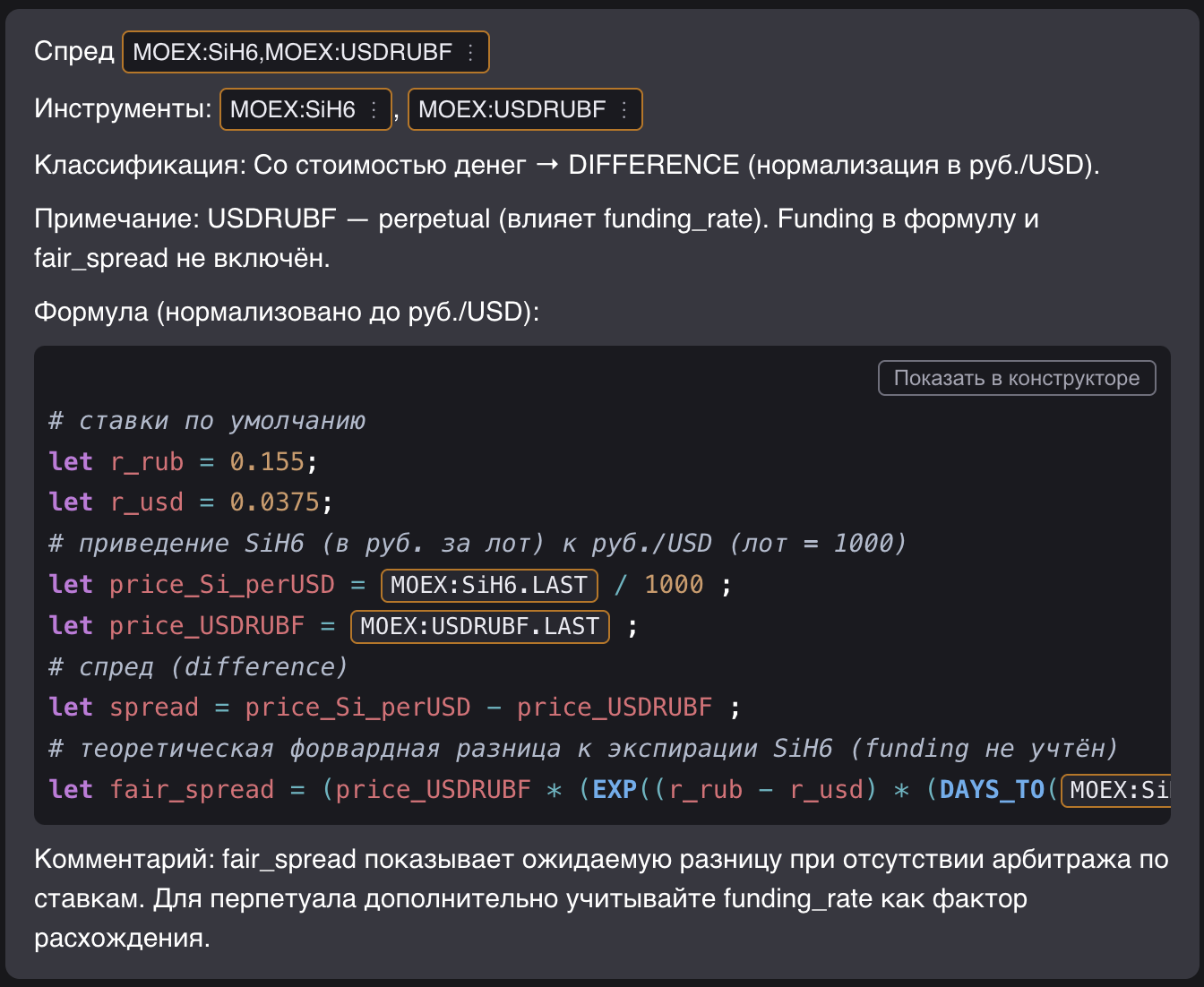The image size is (1204, 987).
Task: Click the value 0.0375 in r_usd line
Action: pos(274,502)
